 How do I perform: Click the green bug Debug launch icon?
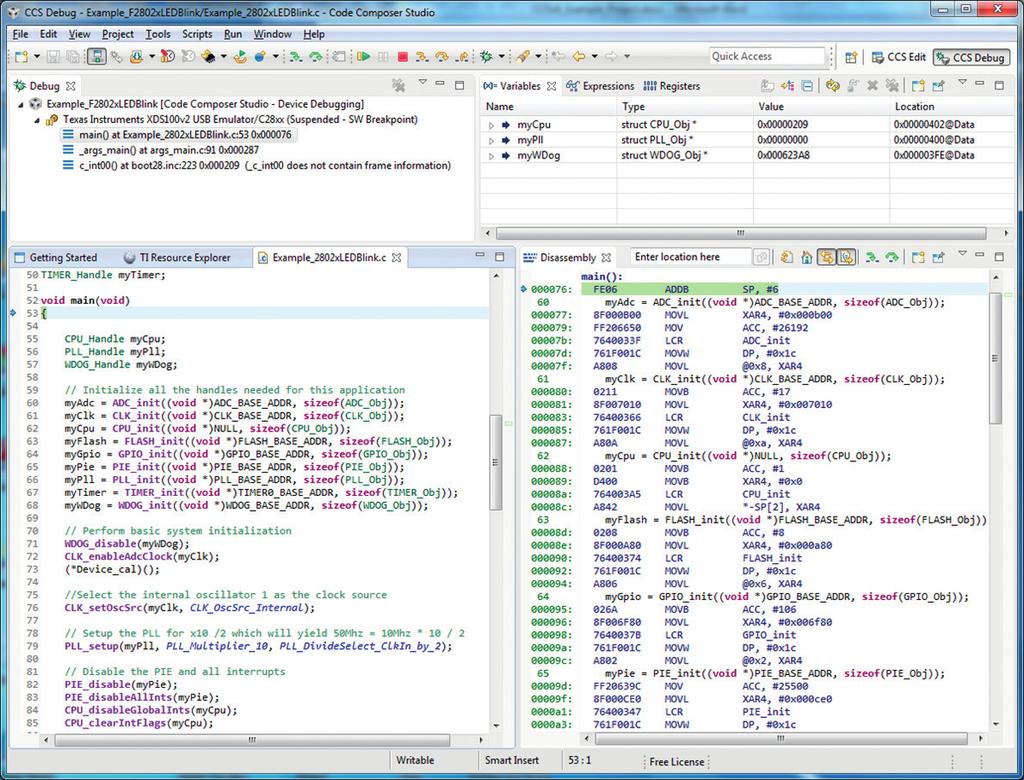click(x=487, y=57)
